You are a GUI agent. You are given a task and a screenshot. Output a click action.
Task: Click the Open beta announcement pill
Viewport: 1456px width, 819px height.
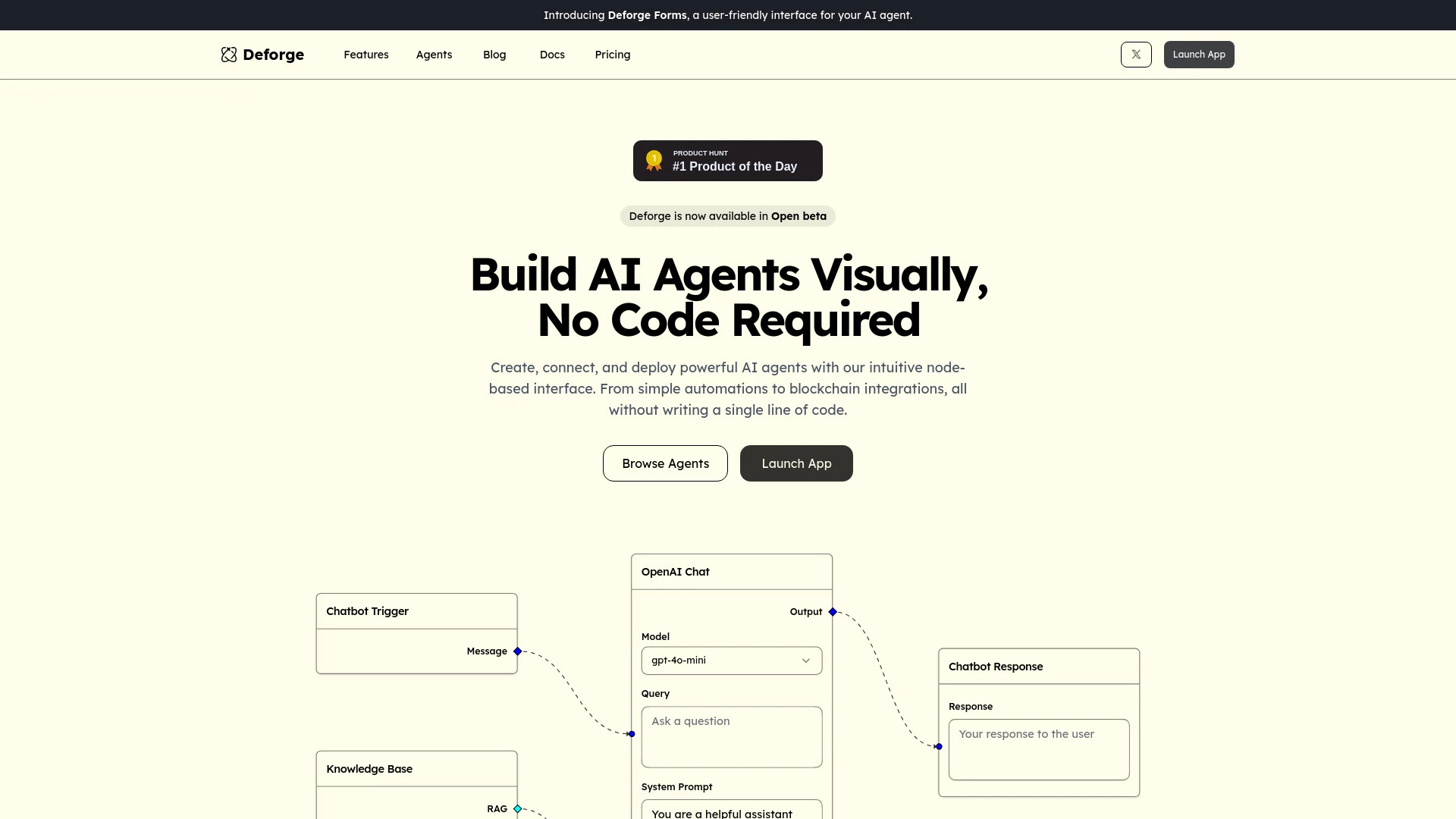[x=727, y=216]
